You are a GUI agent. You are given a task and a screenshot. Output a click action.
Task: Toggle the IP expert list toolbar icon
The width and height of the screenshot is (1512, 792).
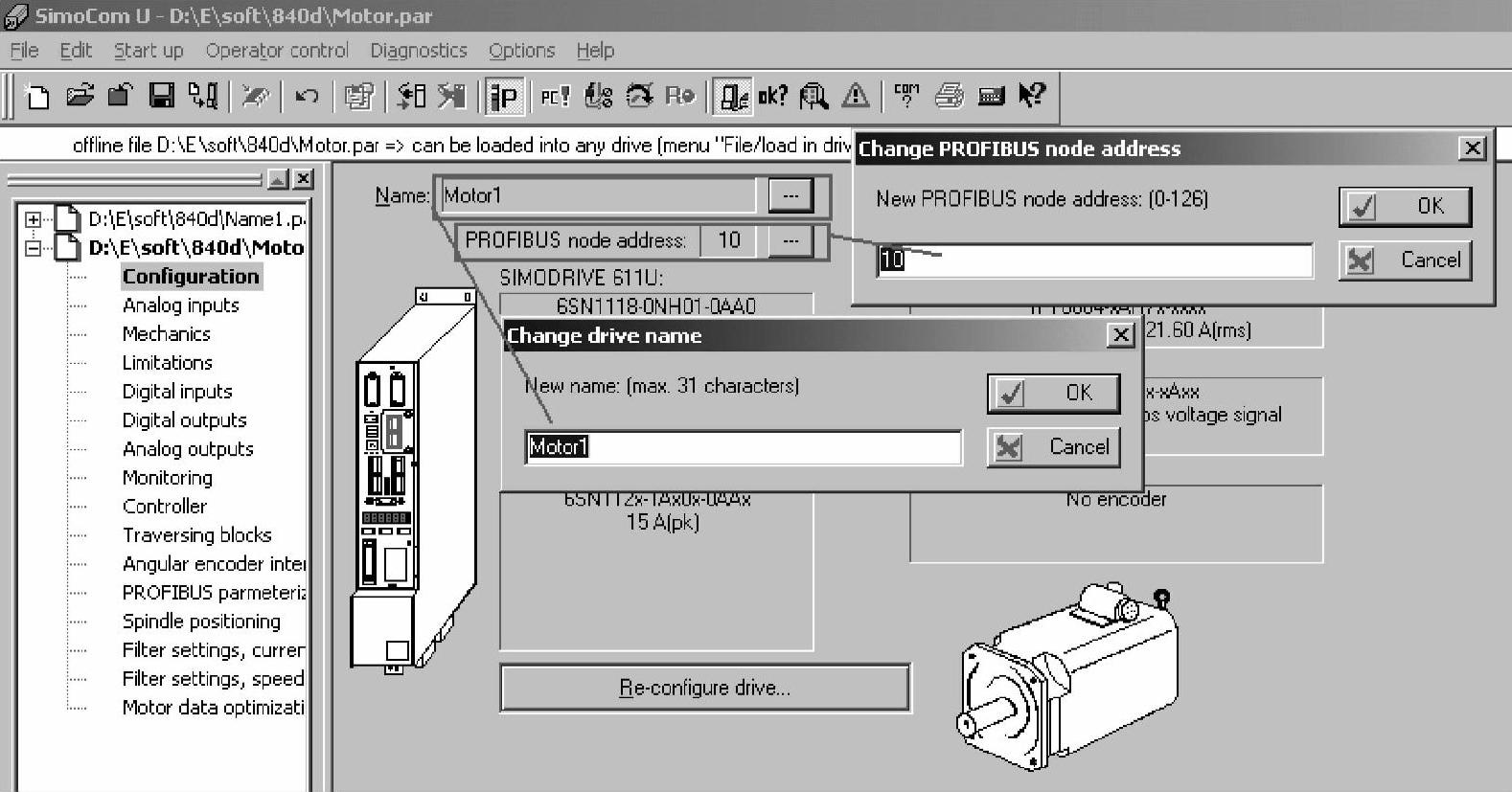[x=504, y=96]
